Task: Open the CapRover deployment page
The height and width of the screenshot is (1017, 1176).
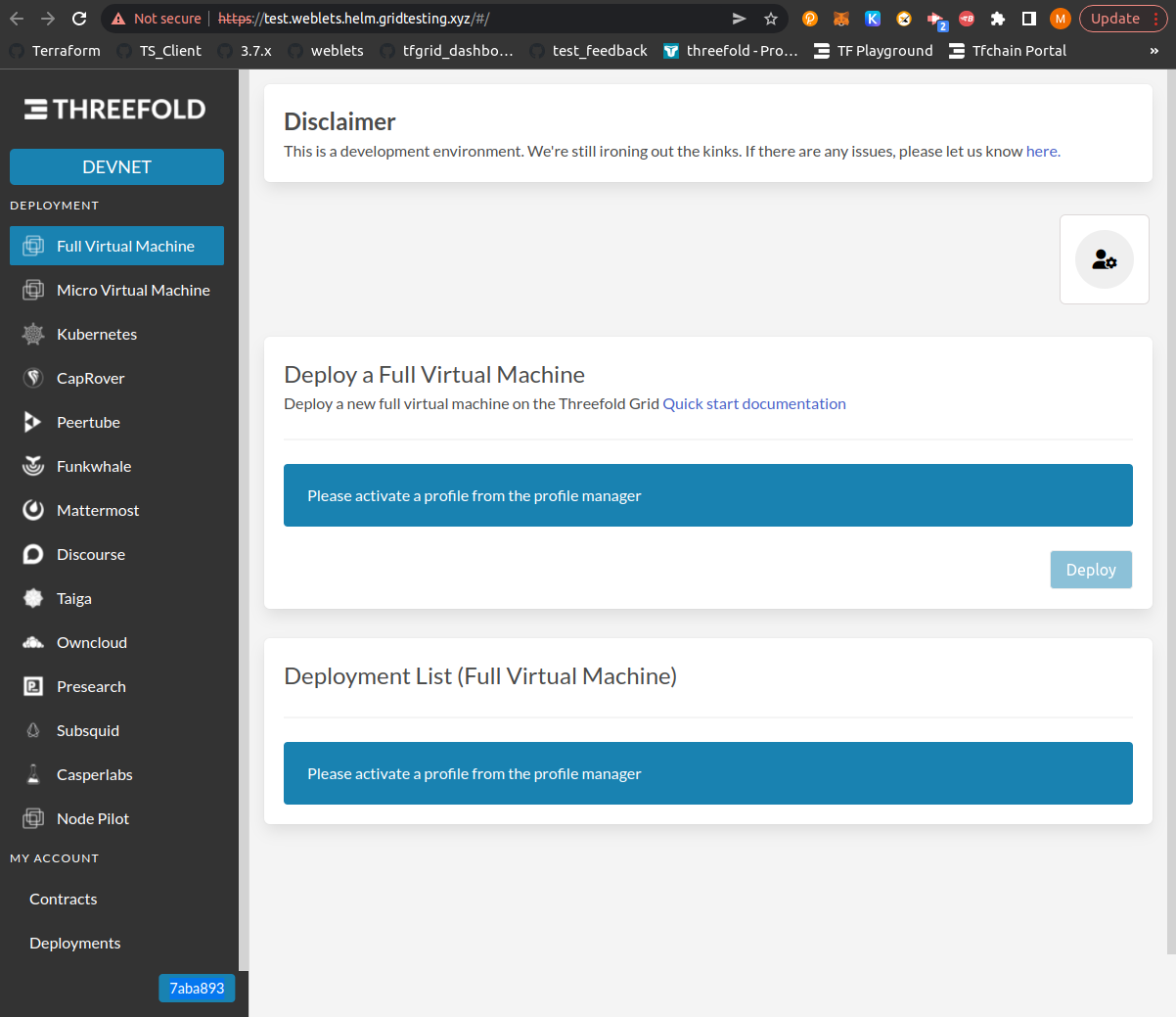Action: point(89,378)
